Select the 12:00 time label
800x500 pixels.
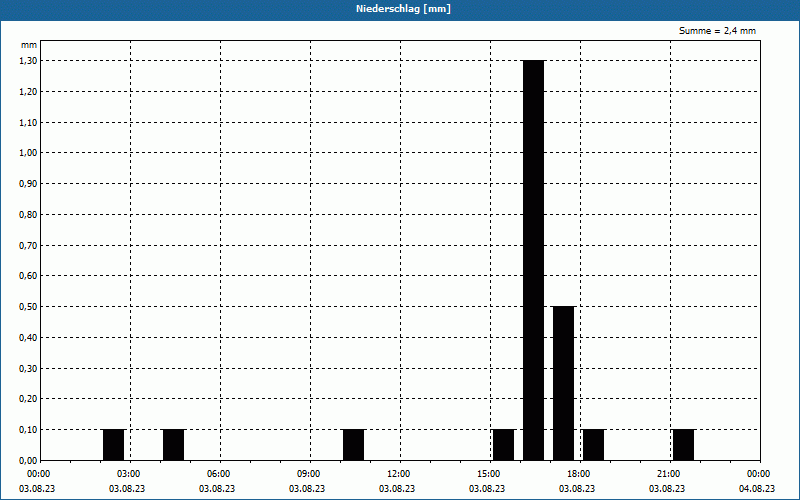point(398,474)
